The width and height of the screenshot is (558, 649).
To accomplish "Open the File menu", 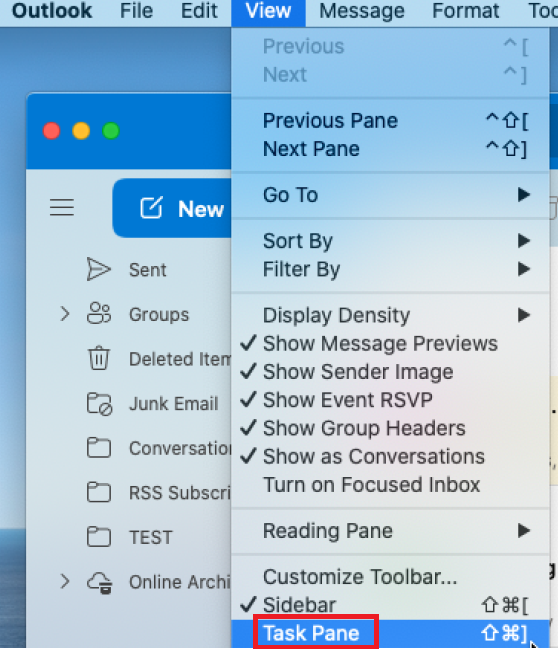I will (x=136, y=11).
